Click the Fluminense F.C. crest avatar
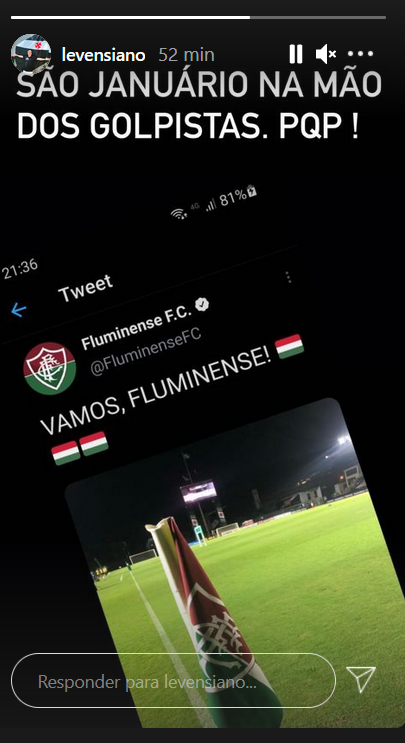Viewport: 405px width, 743px height. coord(50,368)
